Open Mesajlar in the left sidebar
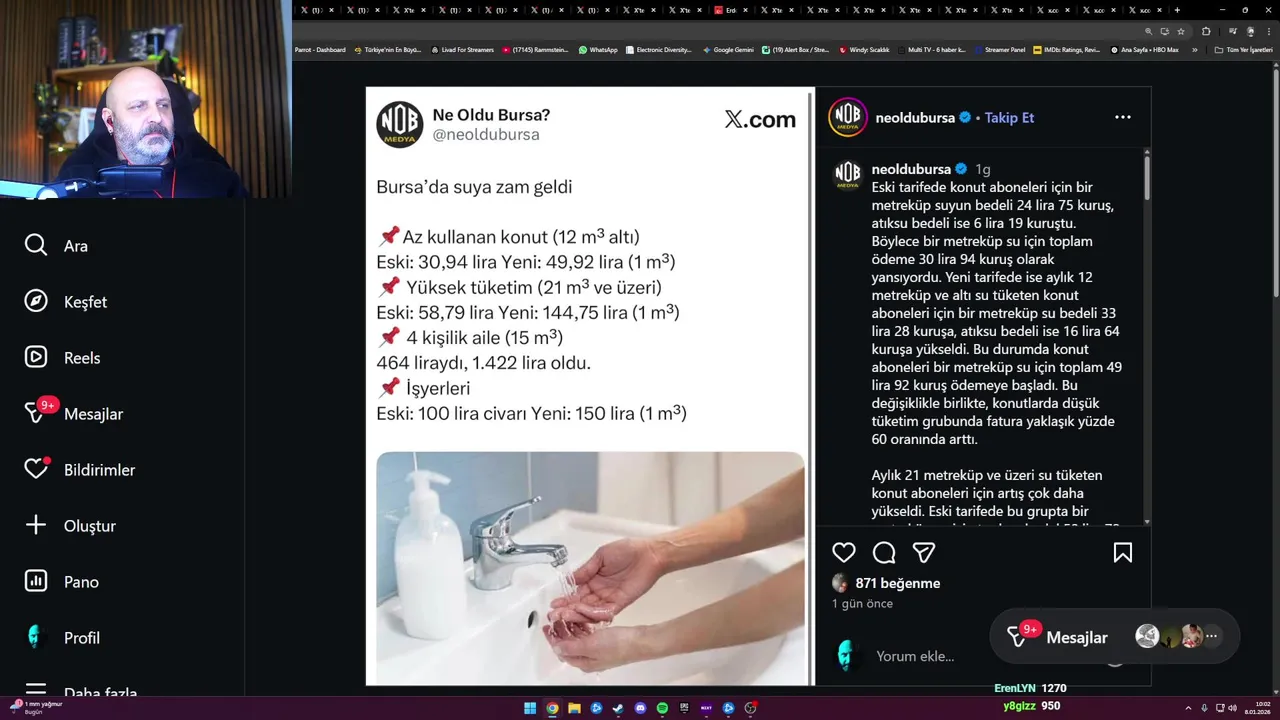 click(x=73, y=412)
